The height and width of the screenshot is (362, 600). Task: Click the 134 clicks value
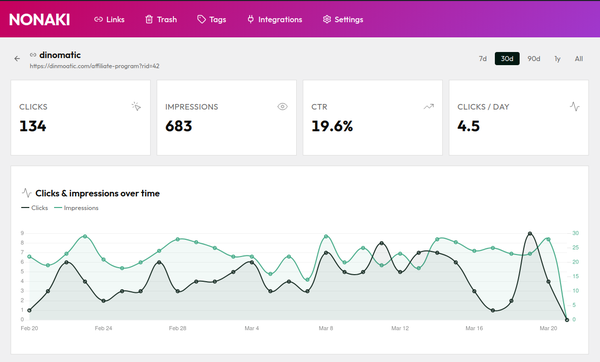[33, 126]
